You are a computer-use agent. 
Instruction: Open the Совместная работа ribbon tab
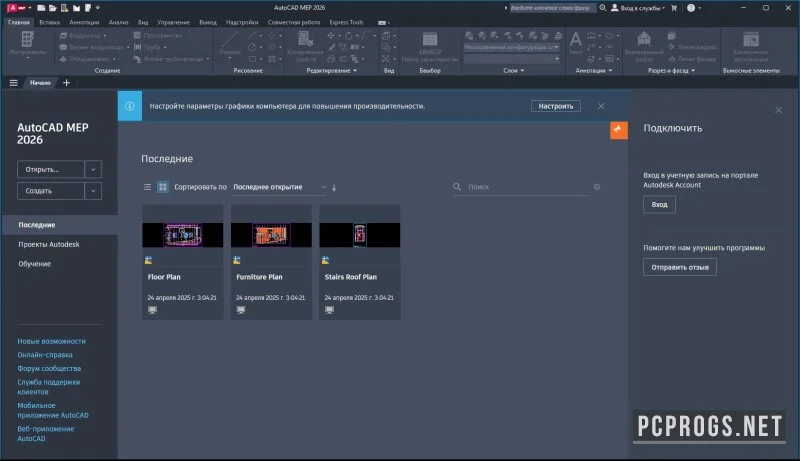click(294, 22)
